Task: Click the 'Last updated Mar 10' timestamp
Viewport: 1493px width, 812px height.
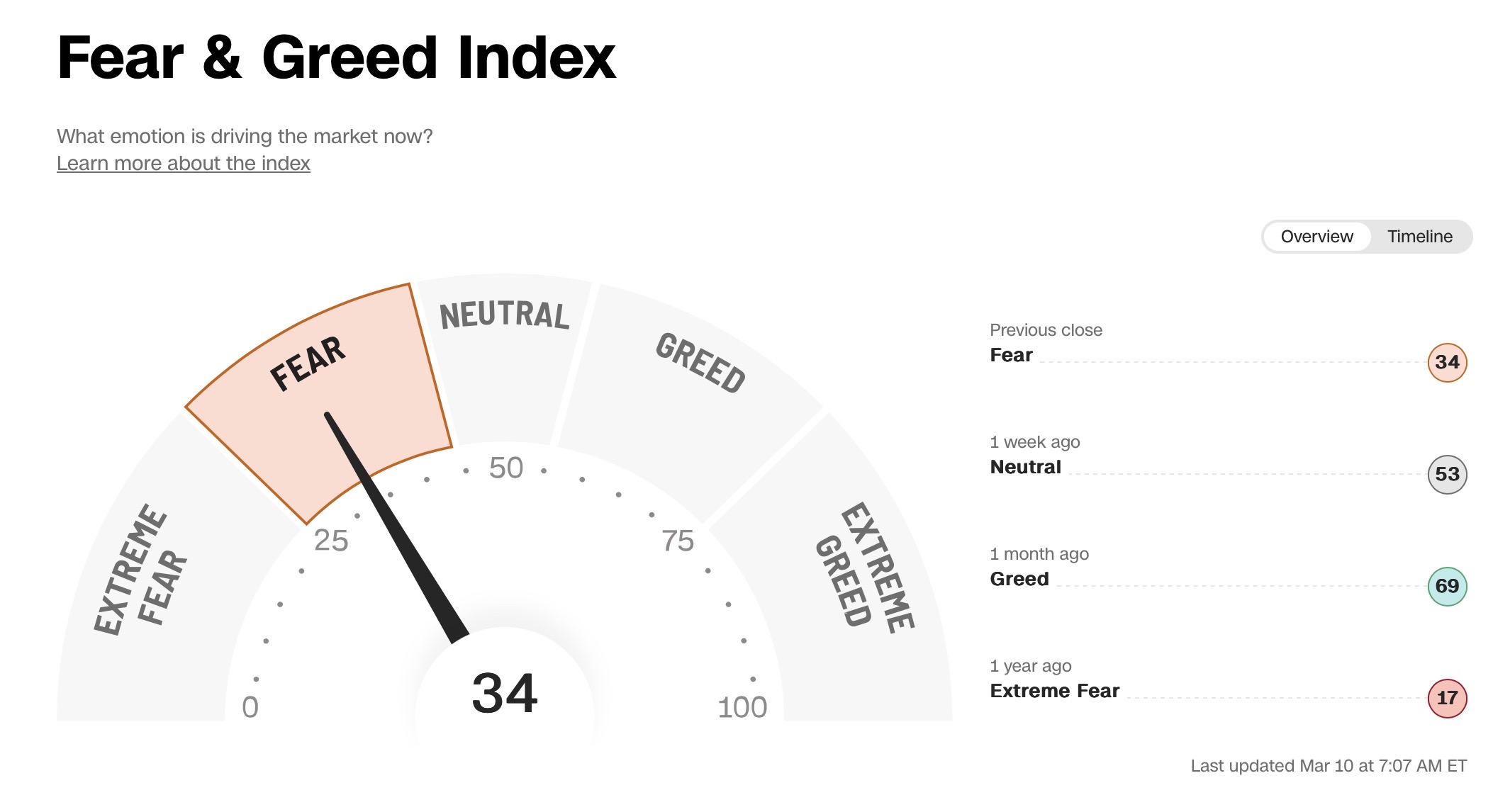Action: point(1328,766)
